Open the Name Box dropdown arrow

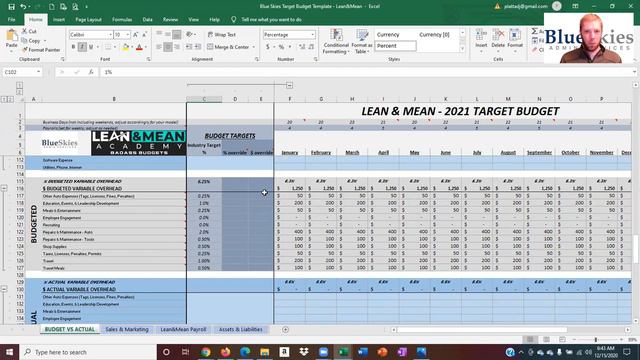[38, 72]
